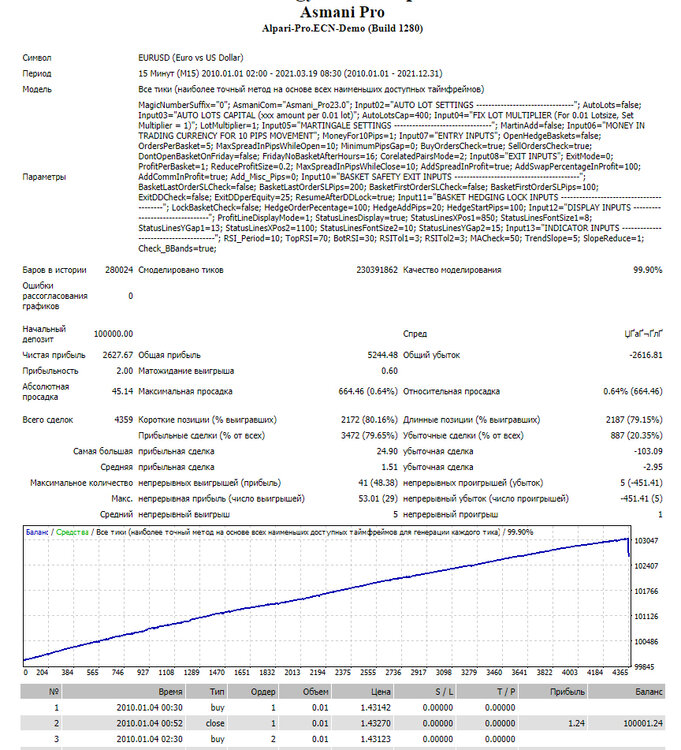
Task: Select trade time 2010.01.04 00:30
Action: click(x=149, y=707)
